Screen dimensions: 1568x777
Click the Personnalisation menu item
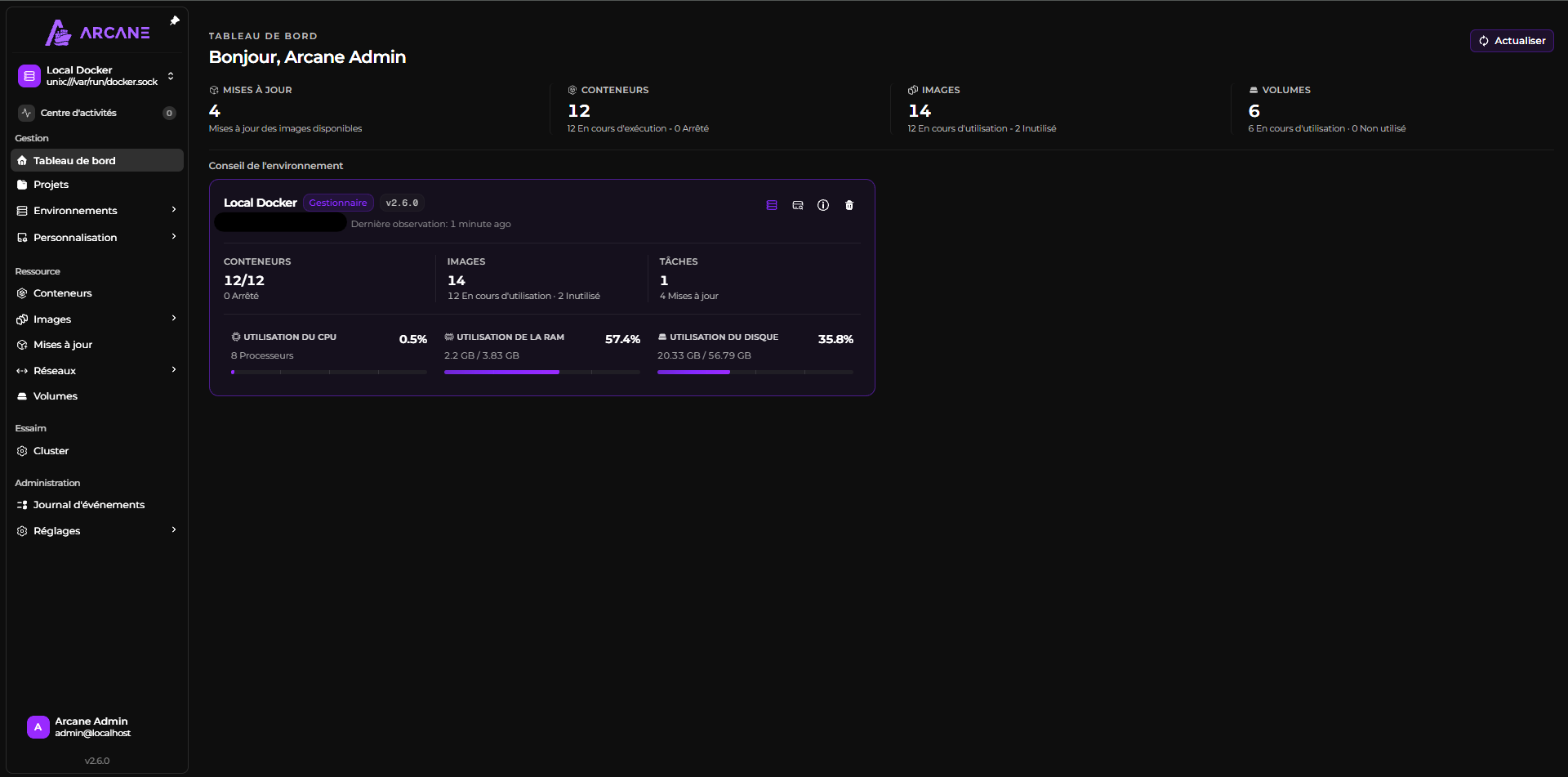[x=96, y=238]
